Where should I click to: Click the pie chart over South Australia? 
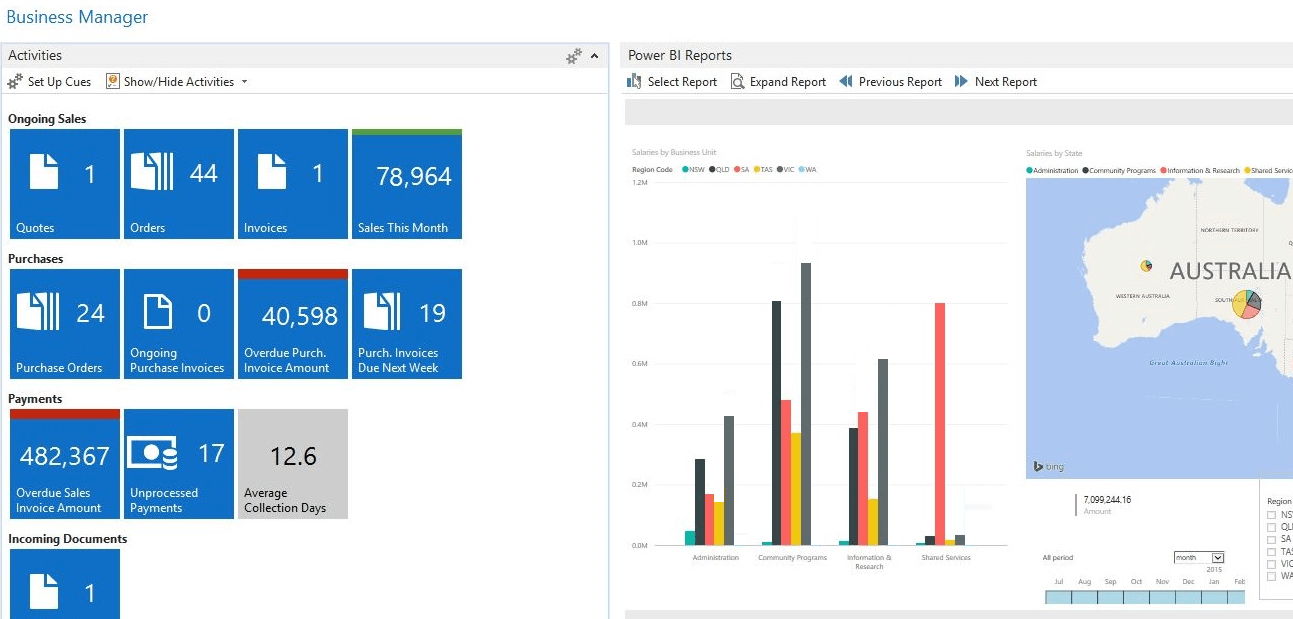point(1246,304)
